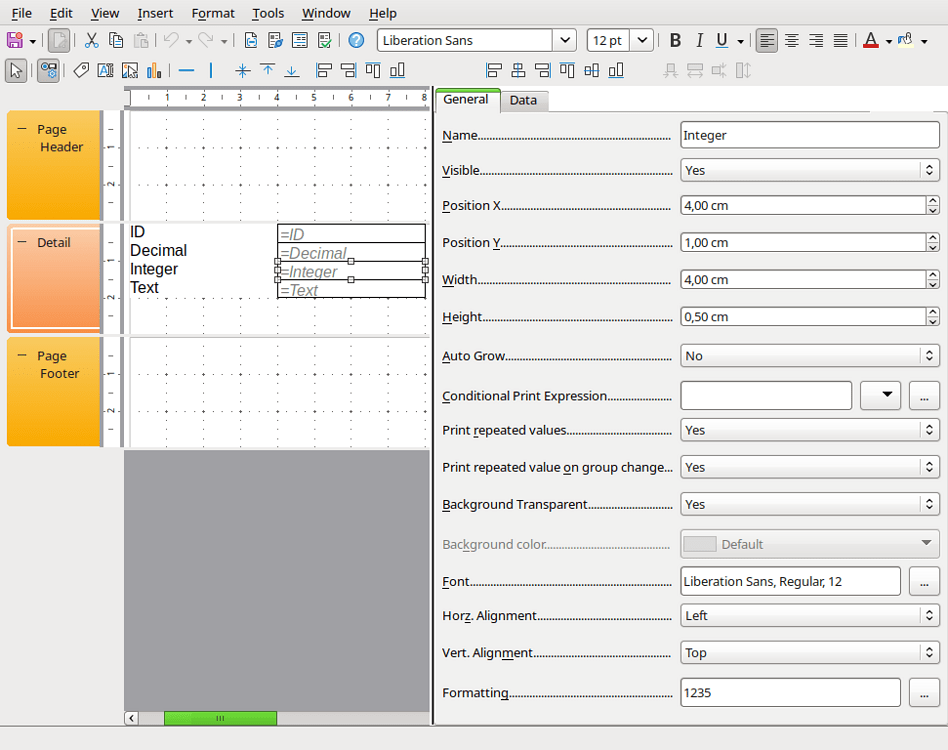Click the Help icon in toolbar
Viewport: 948px width, 750px height.
[x=356, y=41]
